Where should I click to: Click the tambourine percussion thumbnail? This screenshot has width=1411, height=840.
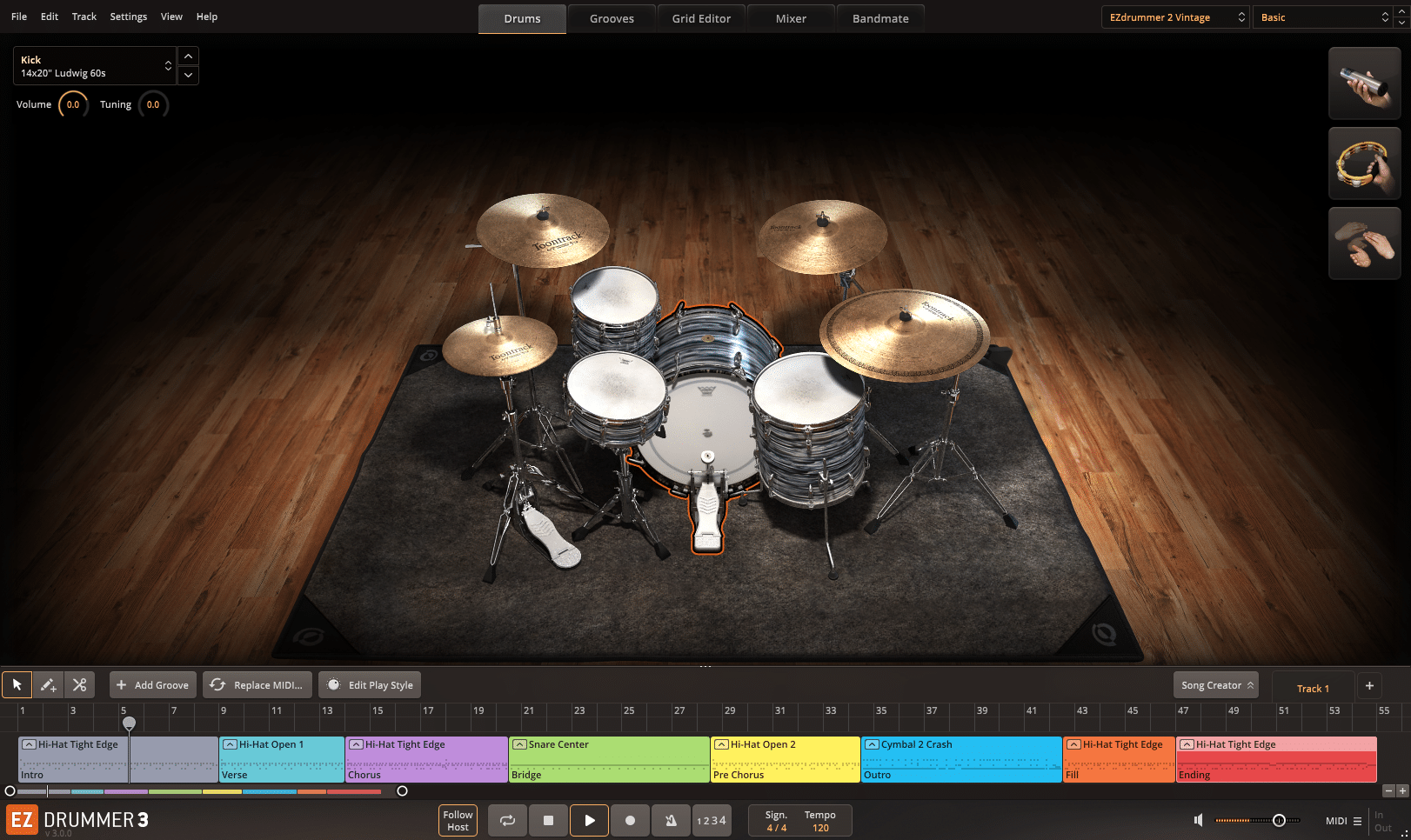point(1364,163)
